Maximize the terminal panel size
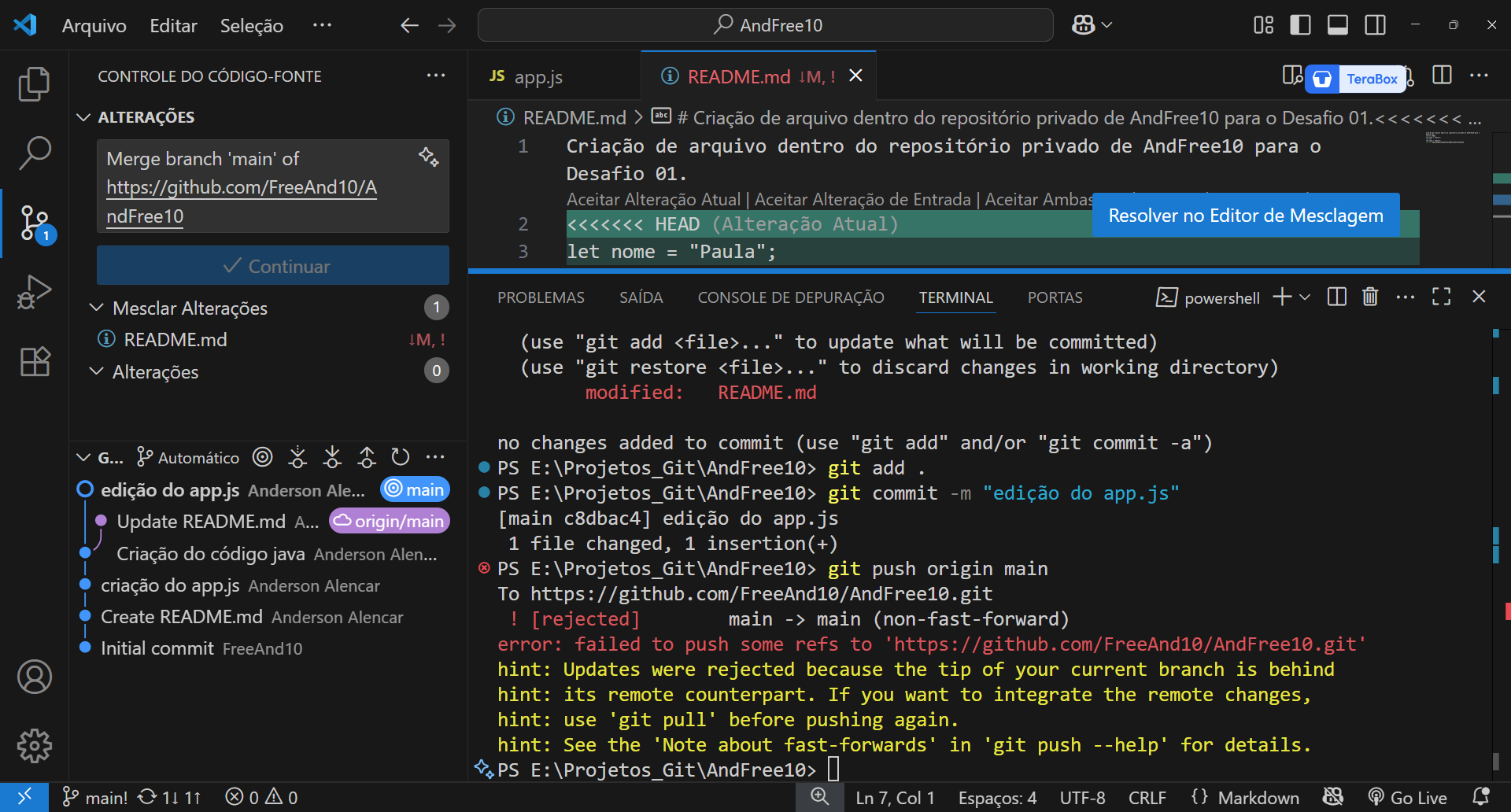 [x=1442, y=297]
